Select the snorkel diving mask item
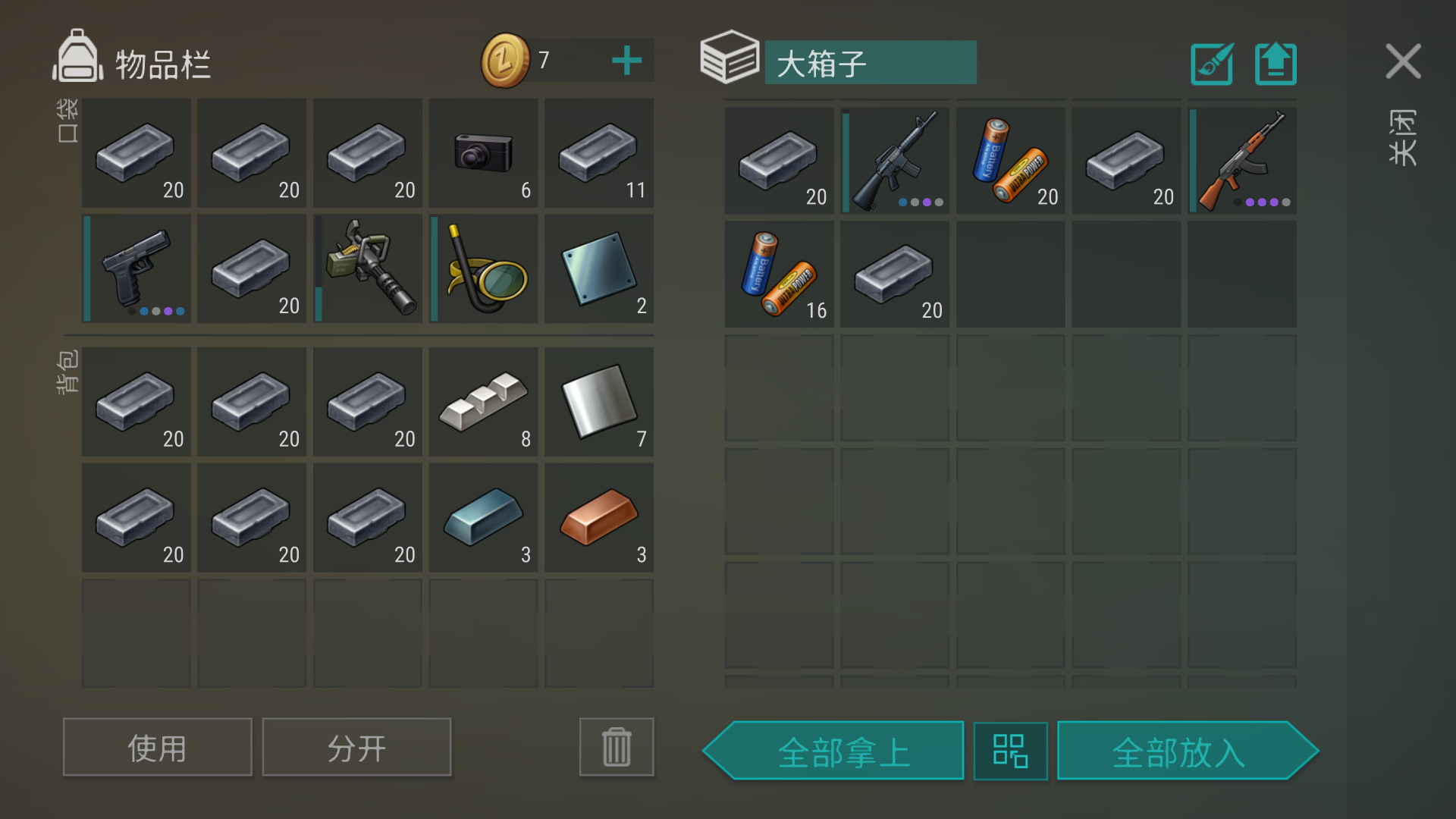Image resolution: width=1456 pixels, height=819 pixels. coord(483,268)
